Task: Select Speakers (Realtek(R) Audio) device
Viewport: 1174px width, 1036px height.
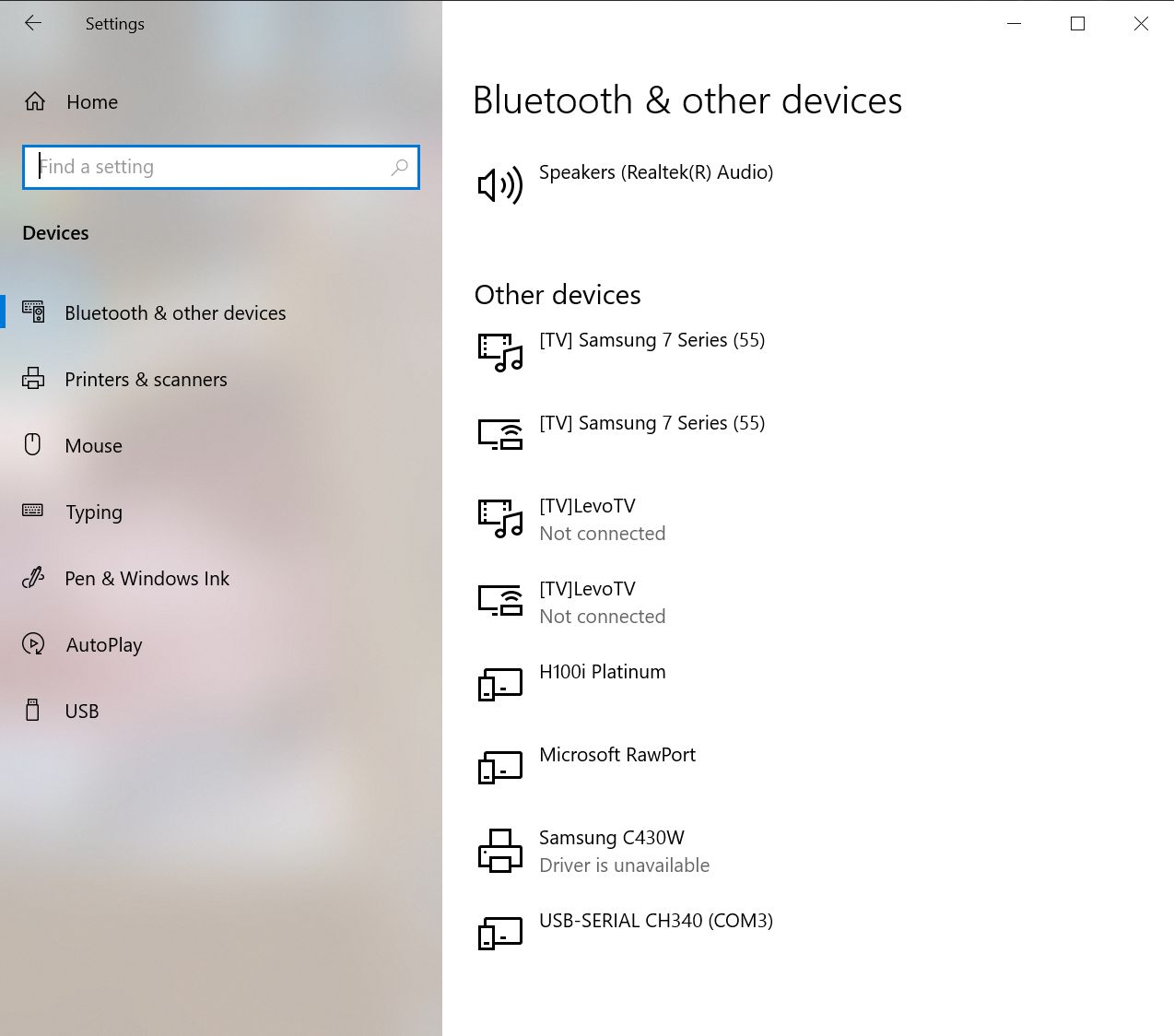Action: pos(656,172)
